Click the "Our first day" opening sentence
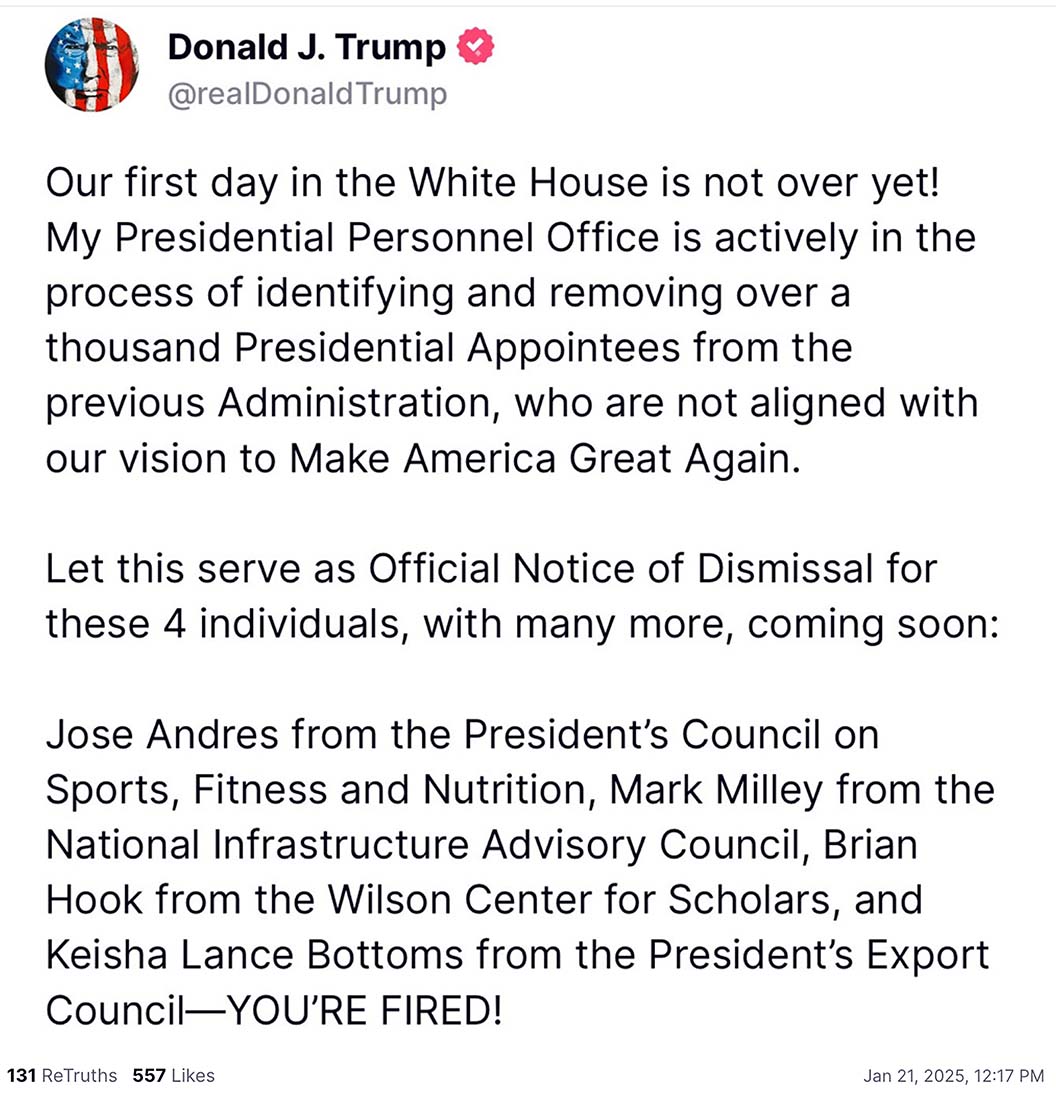The height and width of the screenshot is (1095, 1056). pyautogui.click(x=492, y=184)
